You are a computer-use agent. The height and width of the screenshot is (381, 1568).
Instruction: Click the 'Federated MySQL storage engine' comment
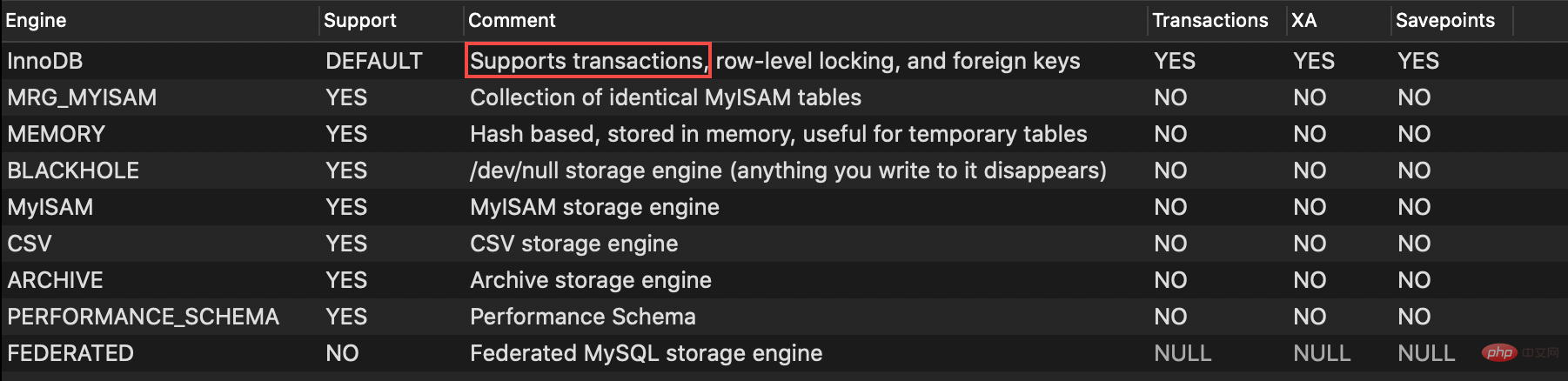coord(646,353)
